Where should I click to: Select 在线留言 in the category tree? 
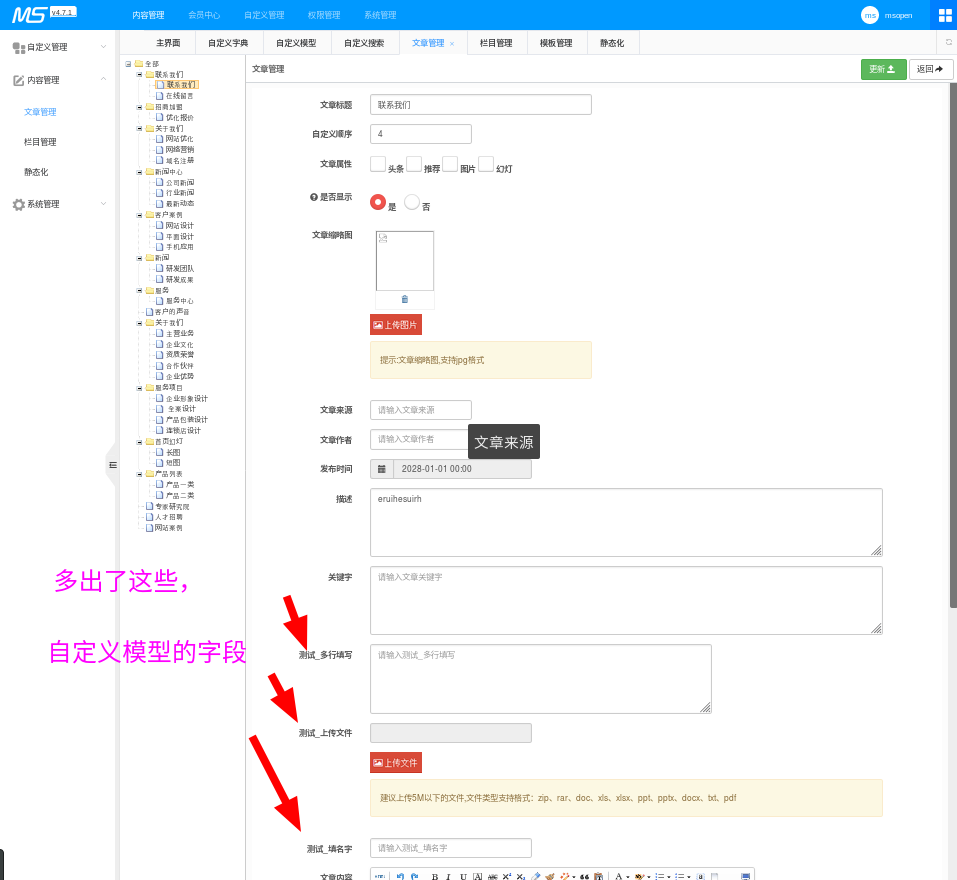click(x=179, y=96)
